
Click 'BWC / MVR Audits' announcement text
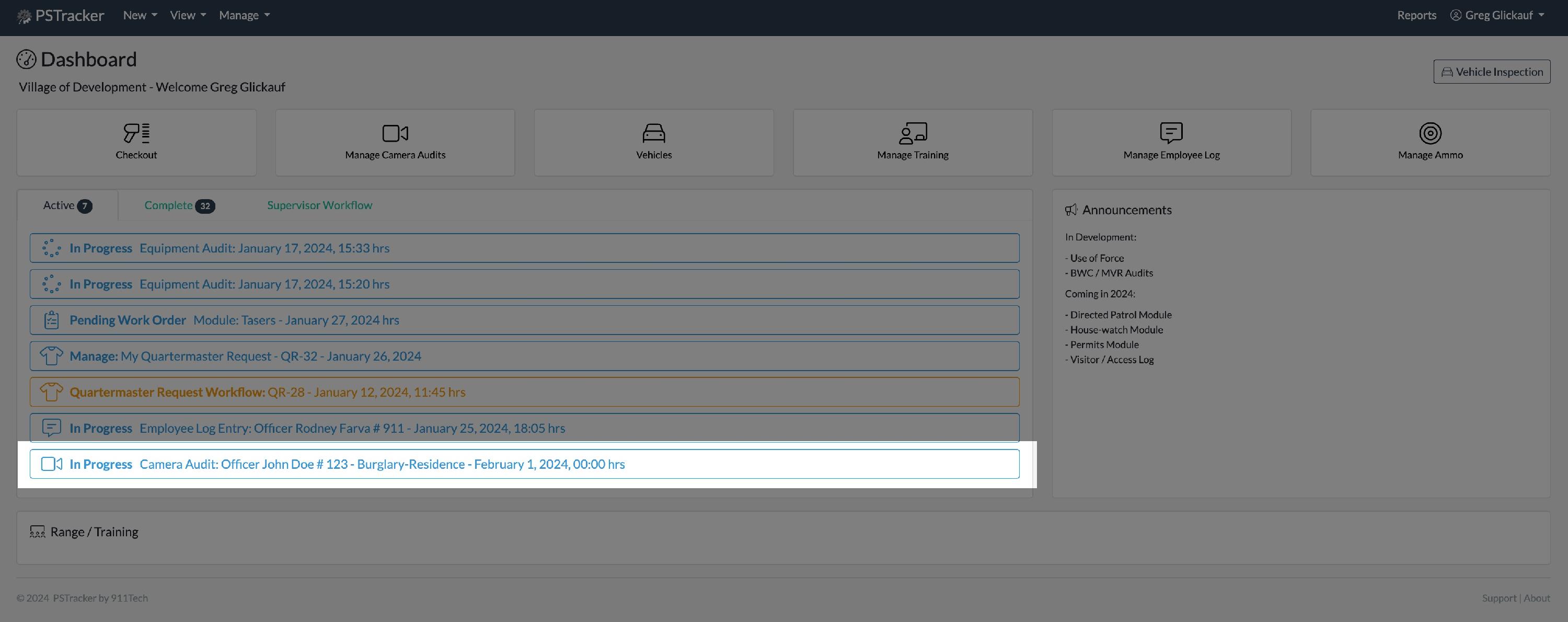click(x=1112, y=273)
